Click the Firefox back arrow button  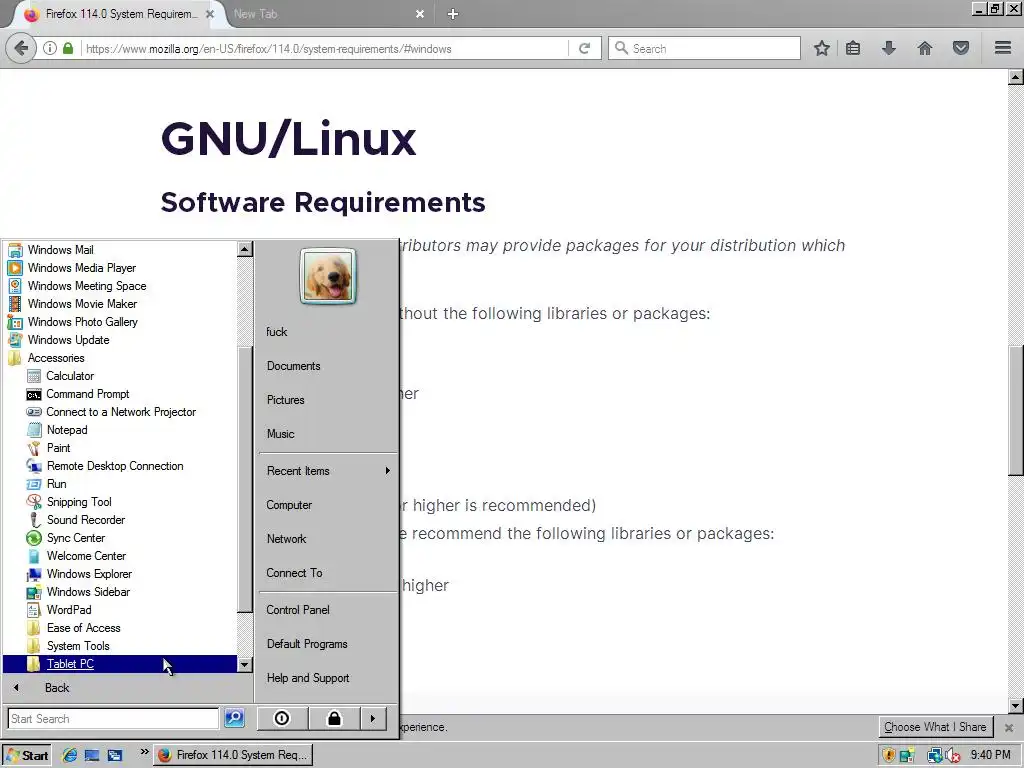[x=21, y=48]
